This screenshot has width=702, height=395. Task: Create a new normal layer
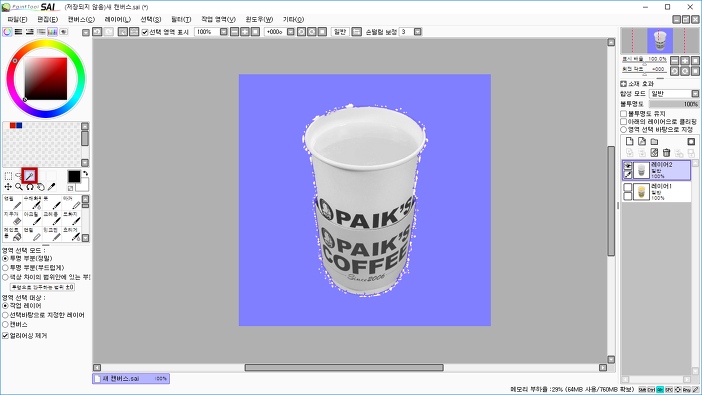pos(629,142)
